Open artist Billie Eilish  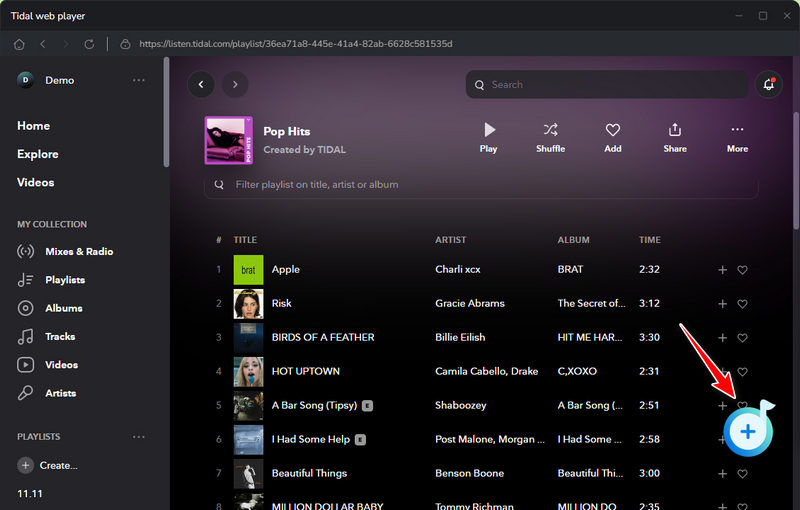[x=460, y=337]
